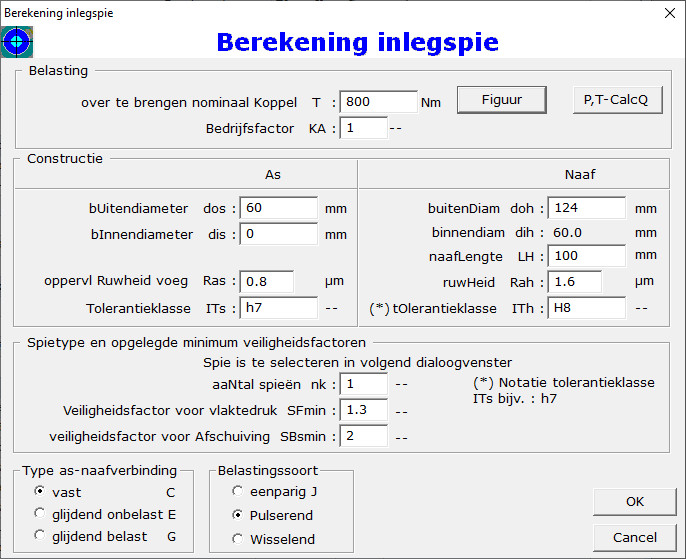Viewport: 686px width, 559px height.
Task: Click the 'As' column header
Action: 273,175
